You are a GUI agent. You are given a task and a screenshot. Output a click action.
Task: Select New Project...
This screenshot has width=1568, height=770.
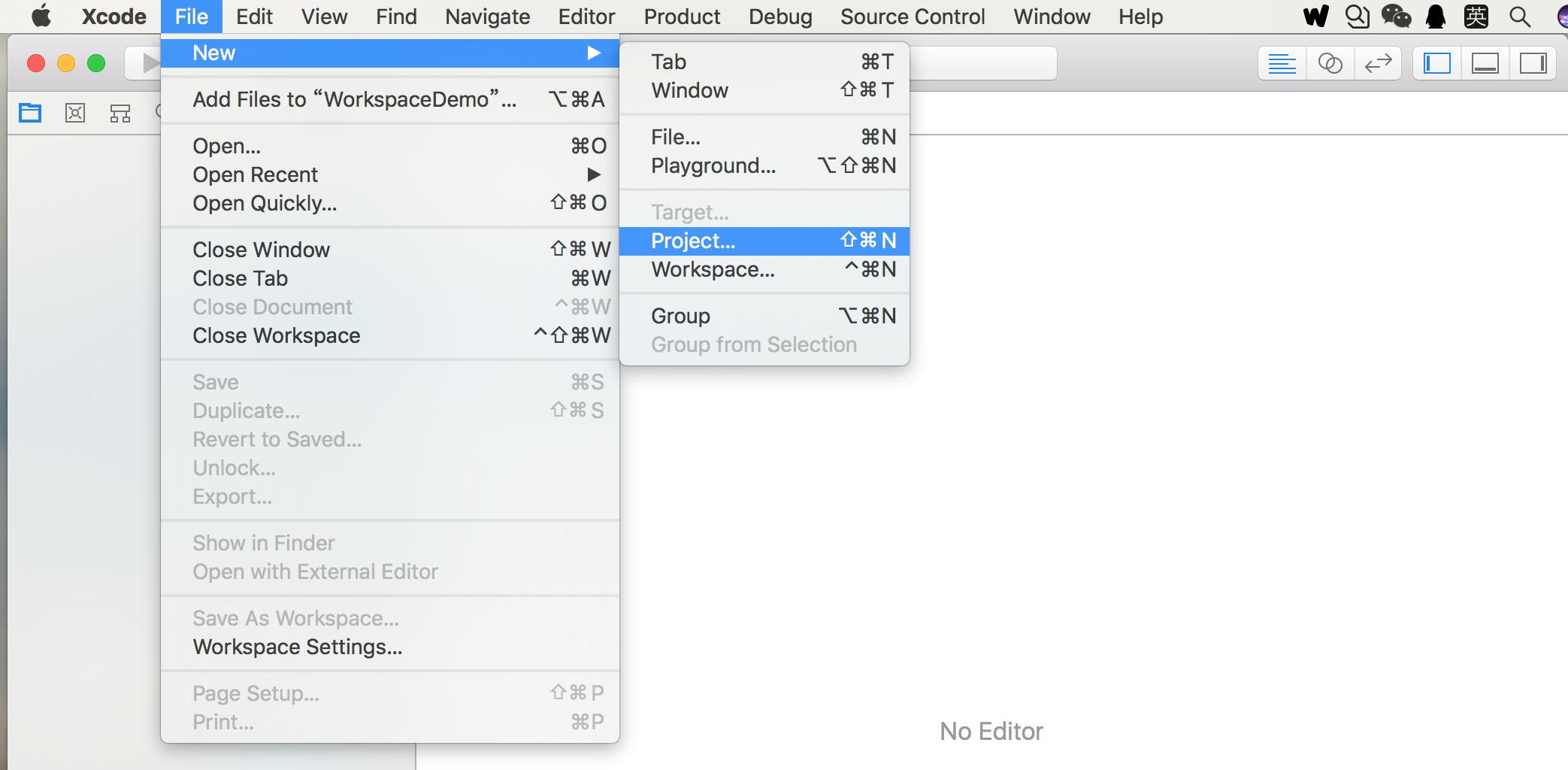click(764, 241)
